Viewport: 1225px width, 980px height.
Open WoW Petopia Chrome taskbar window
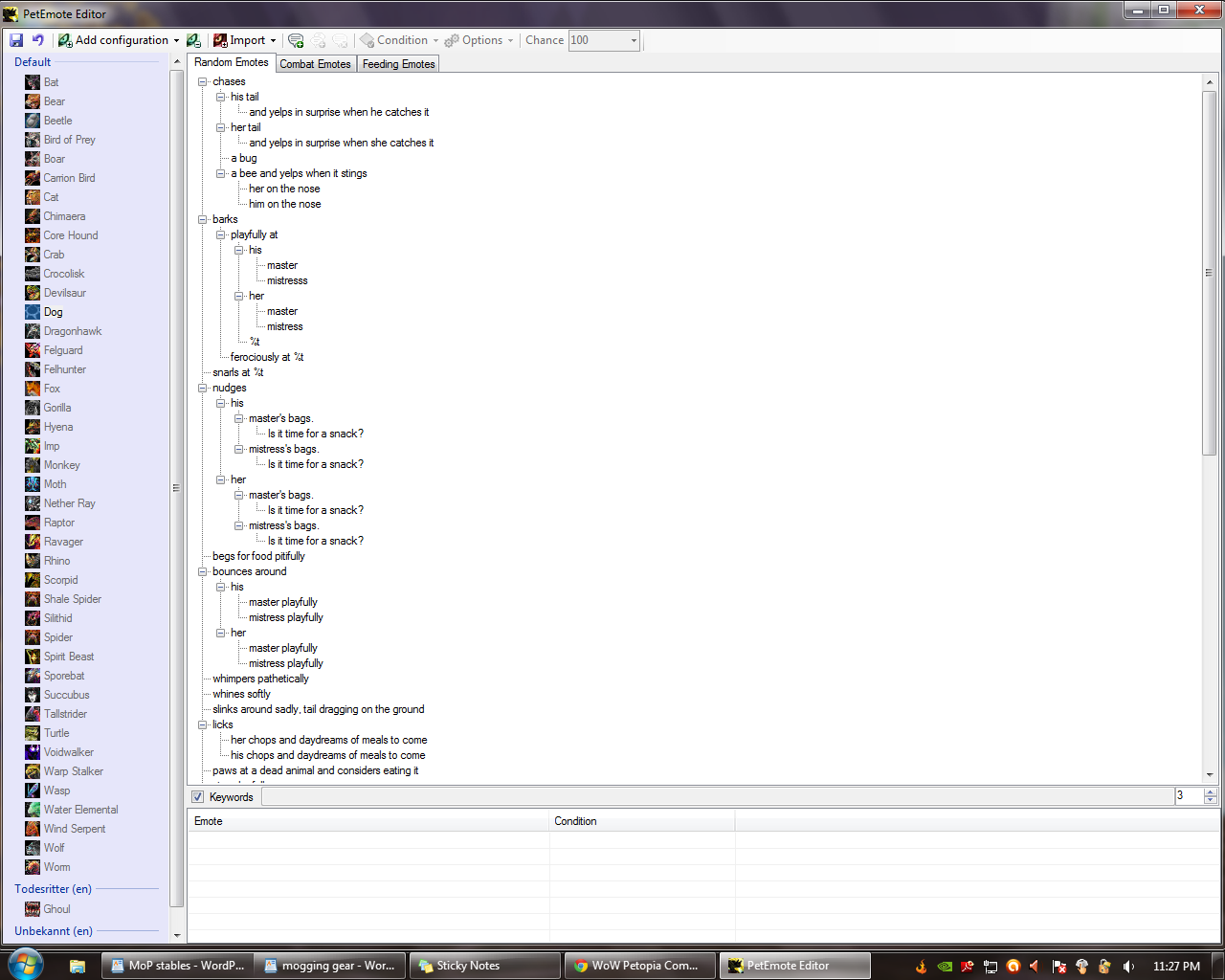click(x=639, y=966)
